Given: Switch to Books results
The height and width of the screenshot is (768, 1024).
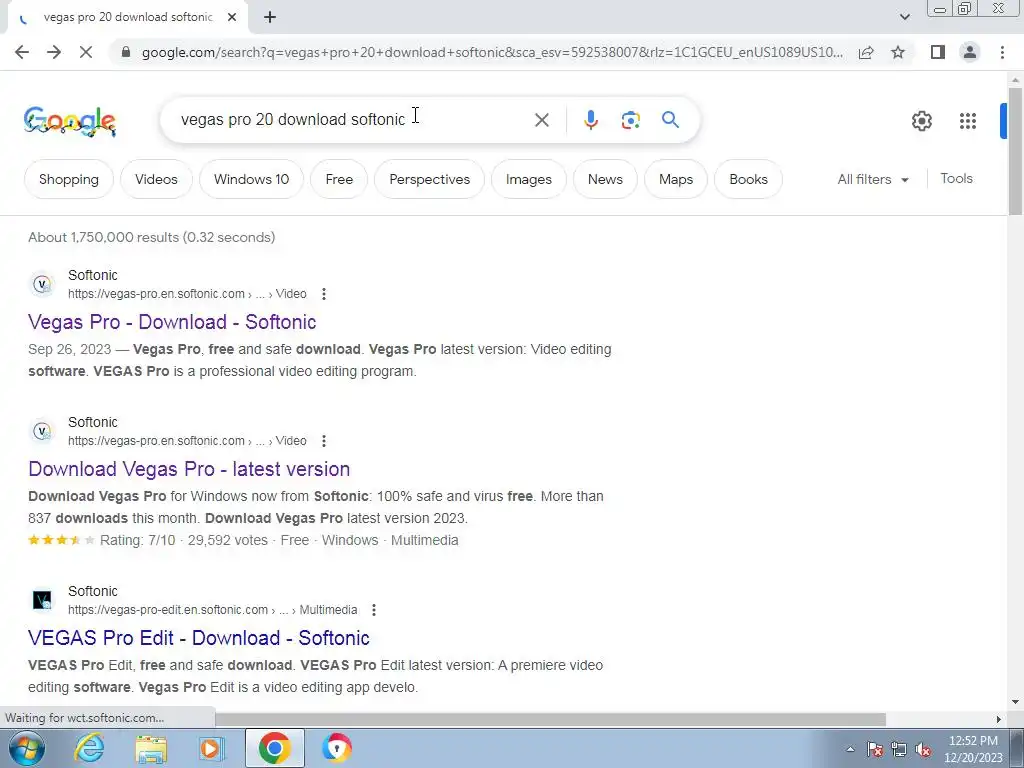Looking at the screenshot, I should [748, 179].
